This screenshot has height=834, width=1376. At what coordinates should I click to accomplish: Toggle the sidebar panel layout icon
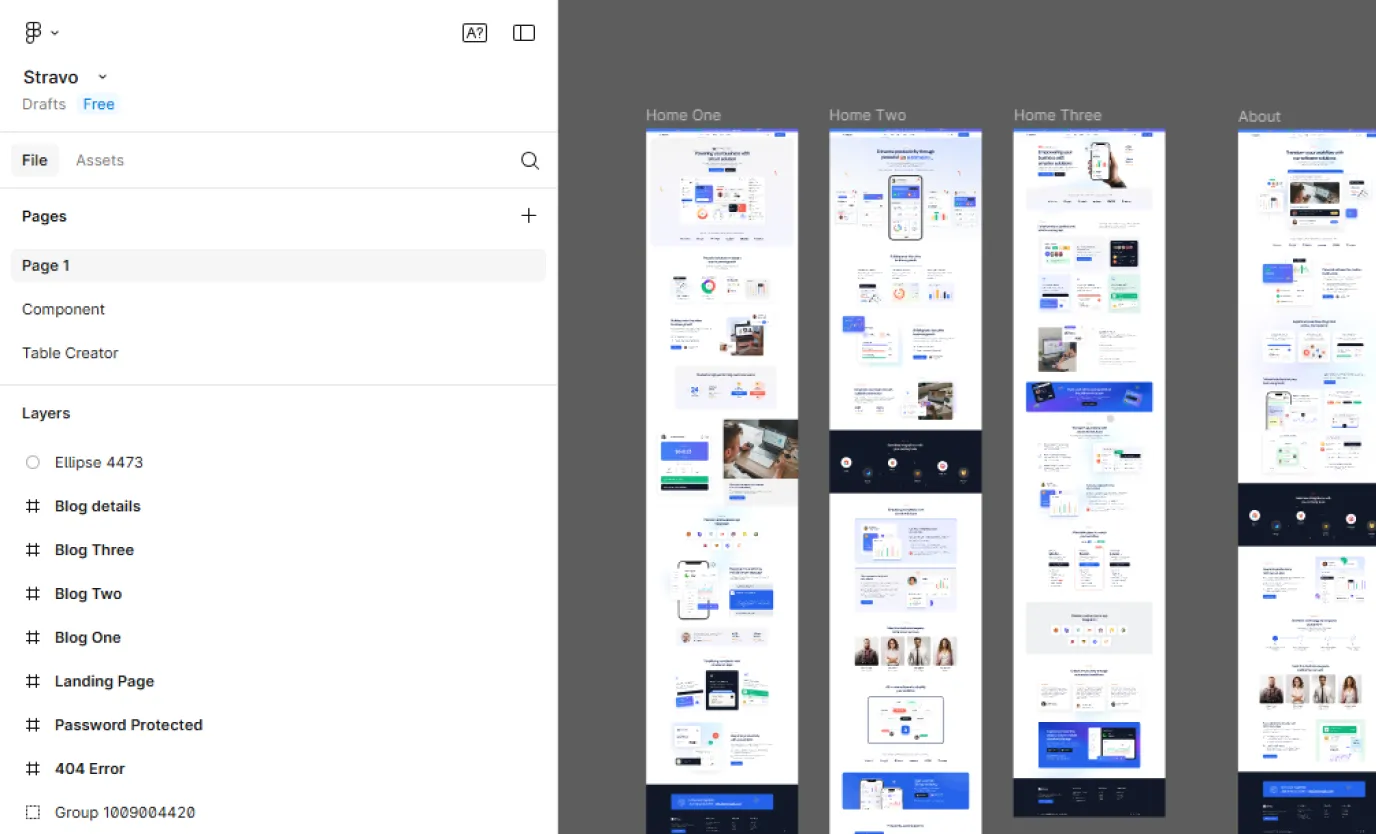point(524,33)
